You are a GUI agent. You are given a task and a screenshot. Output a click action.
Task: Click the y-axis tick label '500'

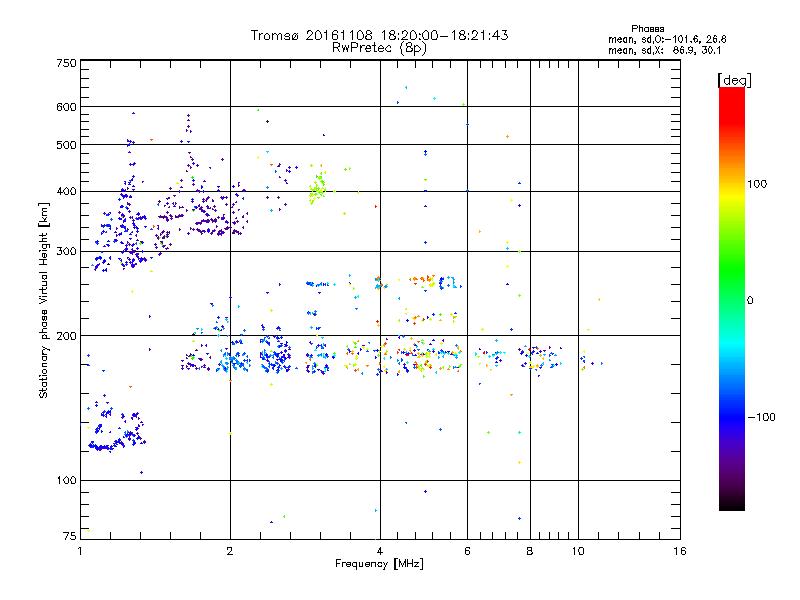click(66, 145)
